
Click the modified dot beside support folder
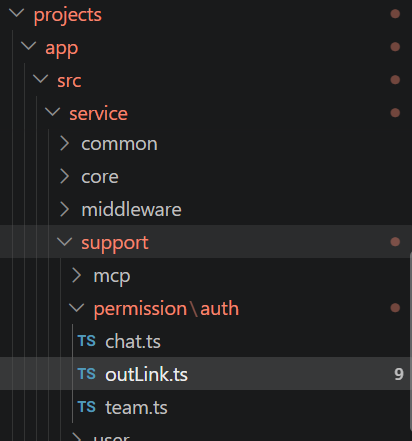tap(395, 242)
